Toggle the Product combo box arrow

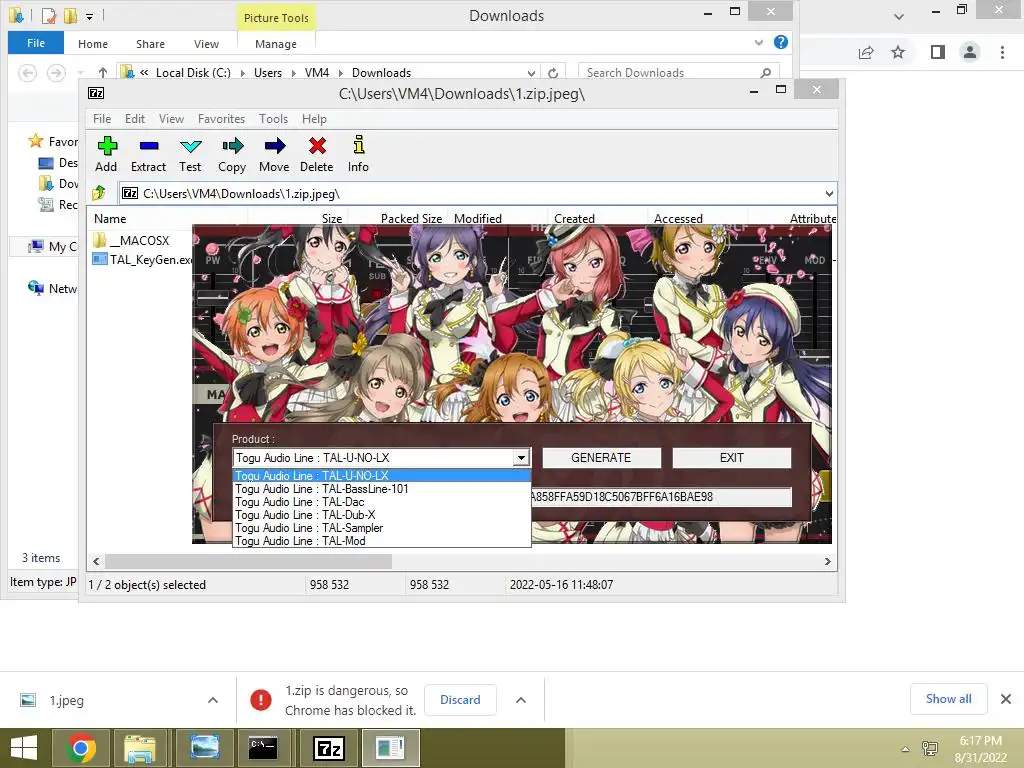521,458
